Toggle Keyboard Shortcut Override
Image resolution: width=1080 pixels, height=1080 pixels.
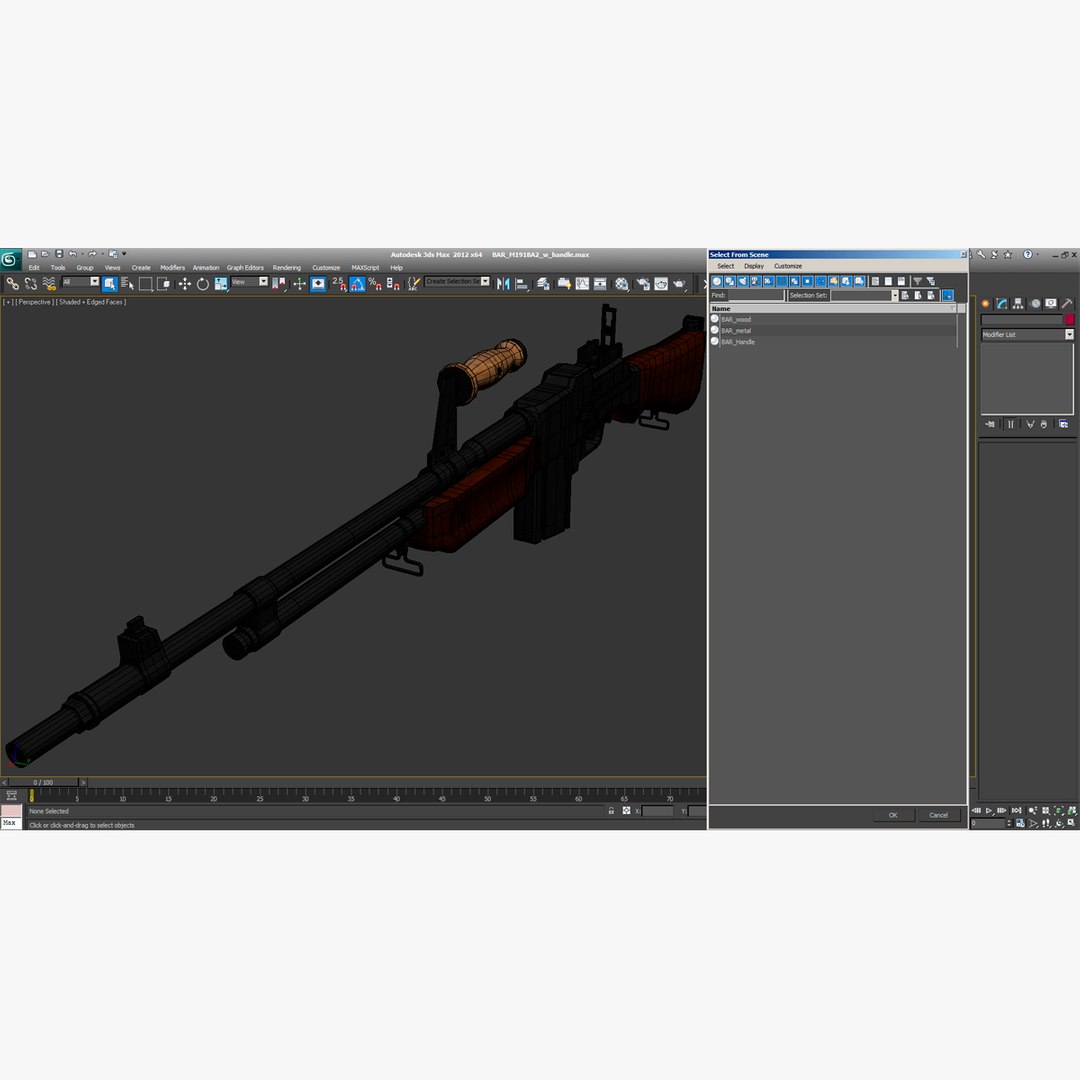pos(318,283)
